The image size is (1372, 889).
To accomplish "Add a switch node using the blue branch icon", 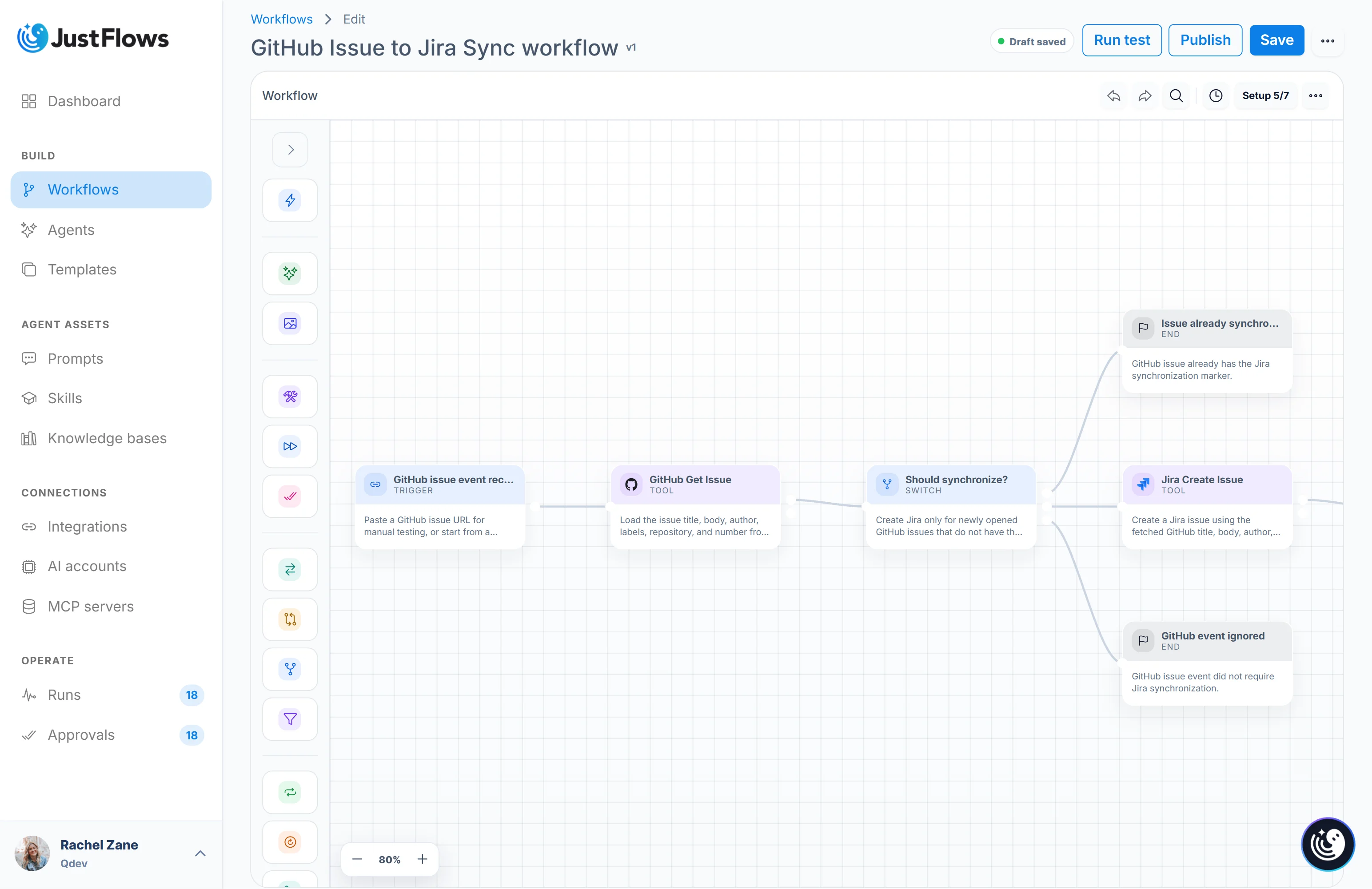I will click(290, 669).
